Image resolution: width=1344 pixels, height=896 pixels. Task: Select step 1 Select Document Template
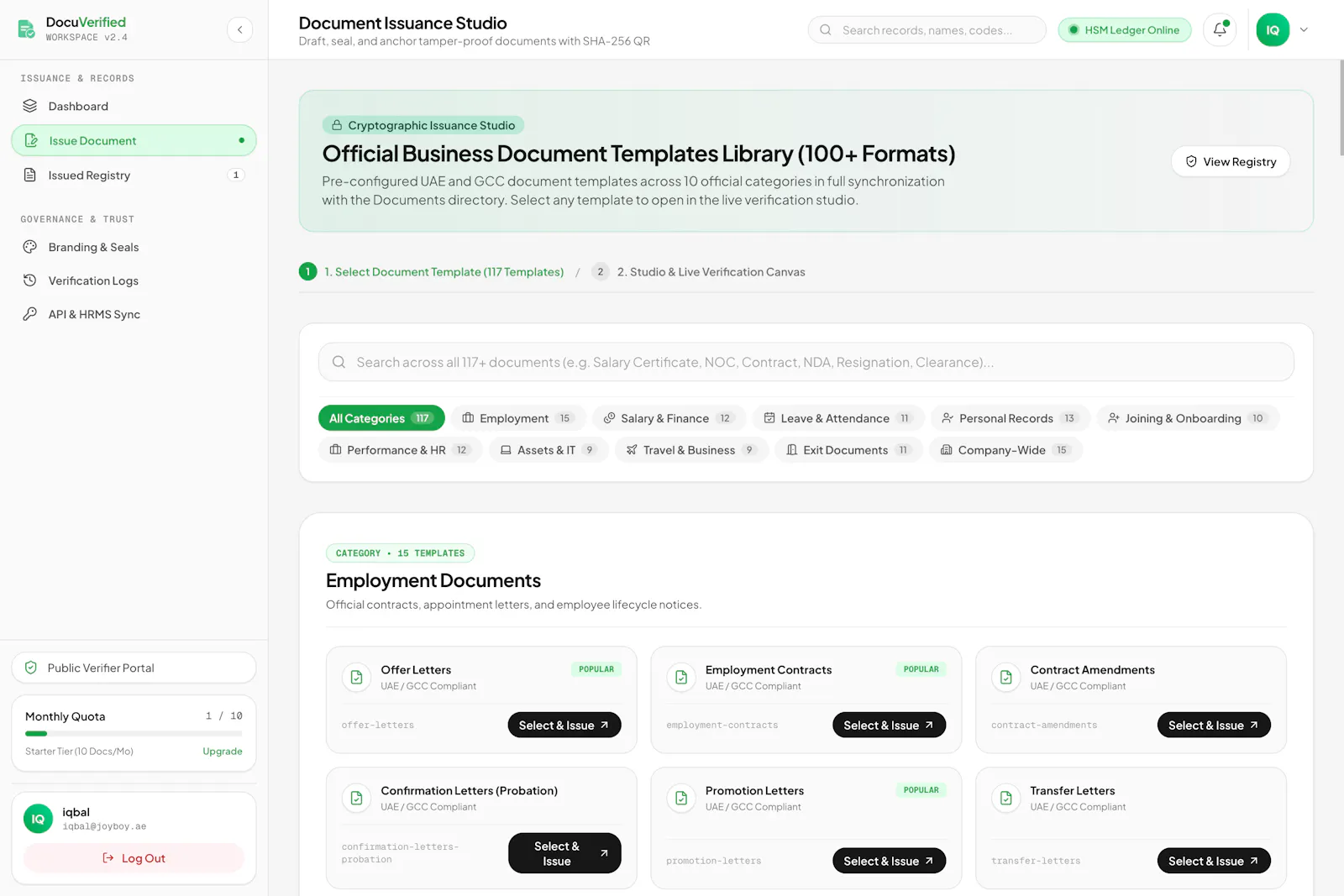pyautogui.click(x=432, y=271)
